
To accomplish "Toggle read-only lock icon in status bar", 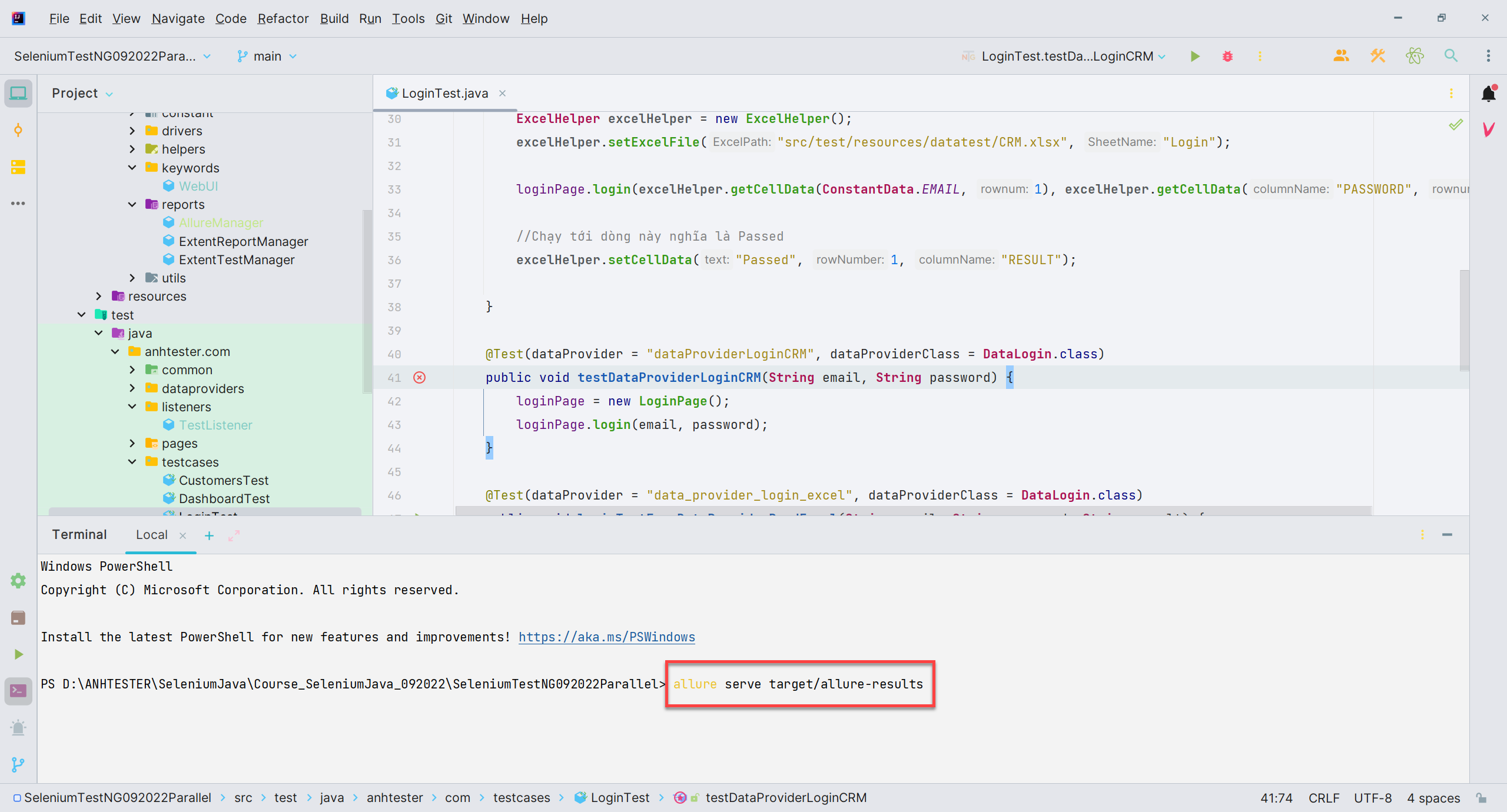I will tap(1482, 798).
